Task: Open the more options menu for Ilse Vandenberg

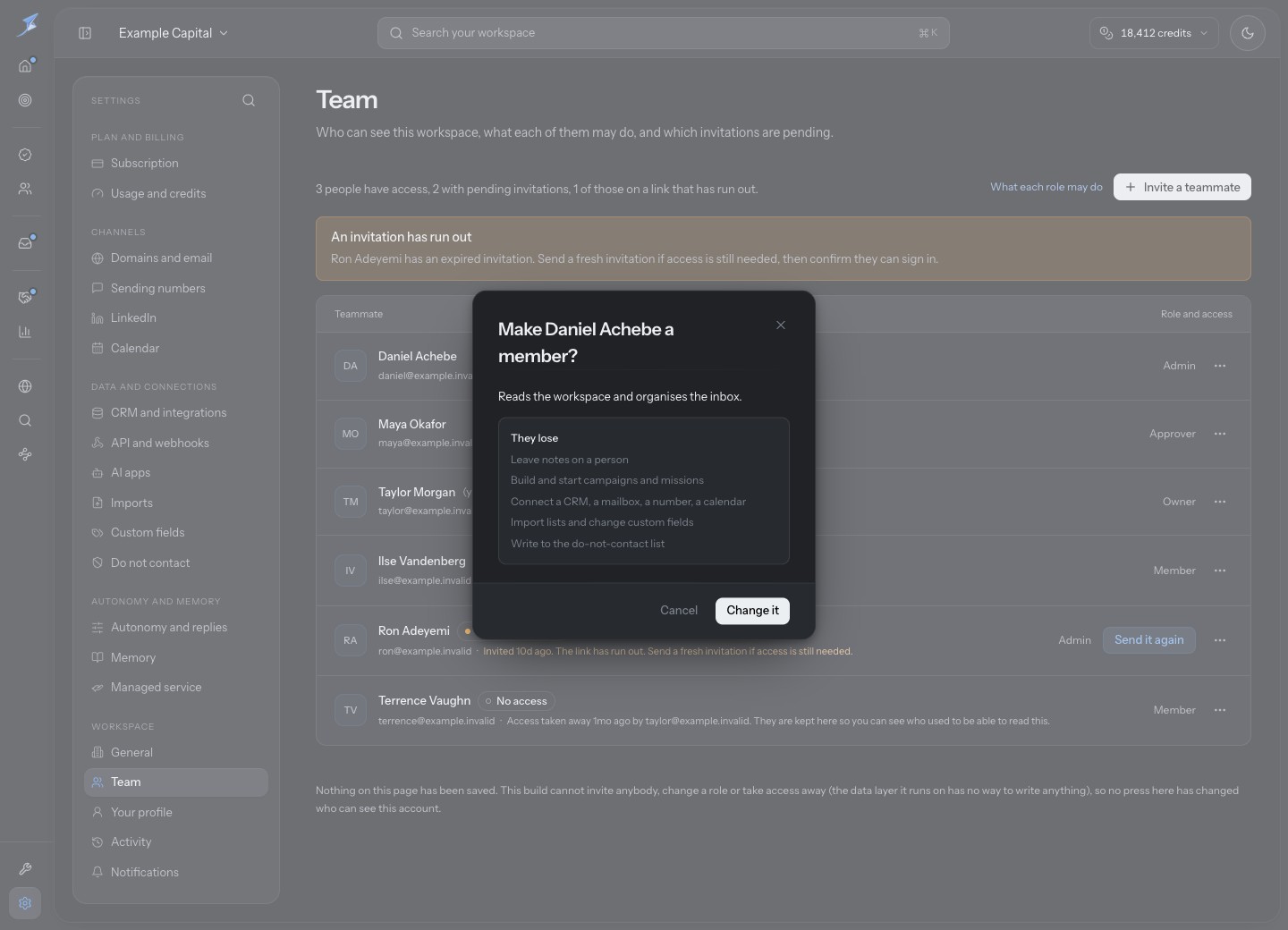Action: [1220, 571]
